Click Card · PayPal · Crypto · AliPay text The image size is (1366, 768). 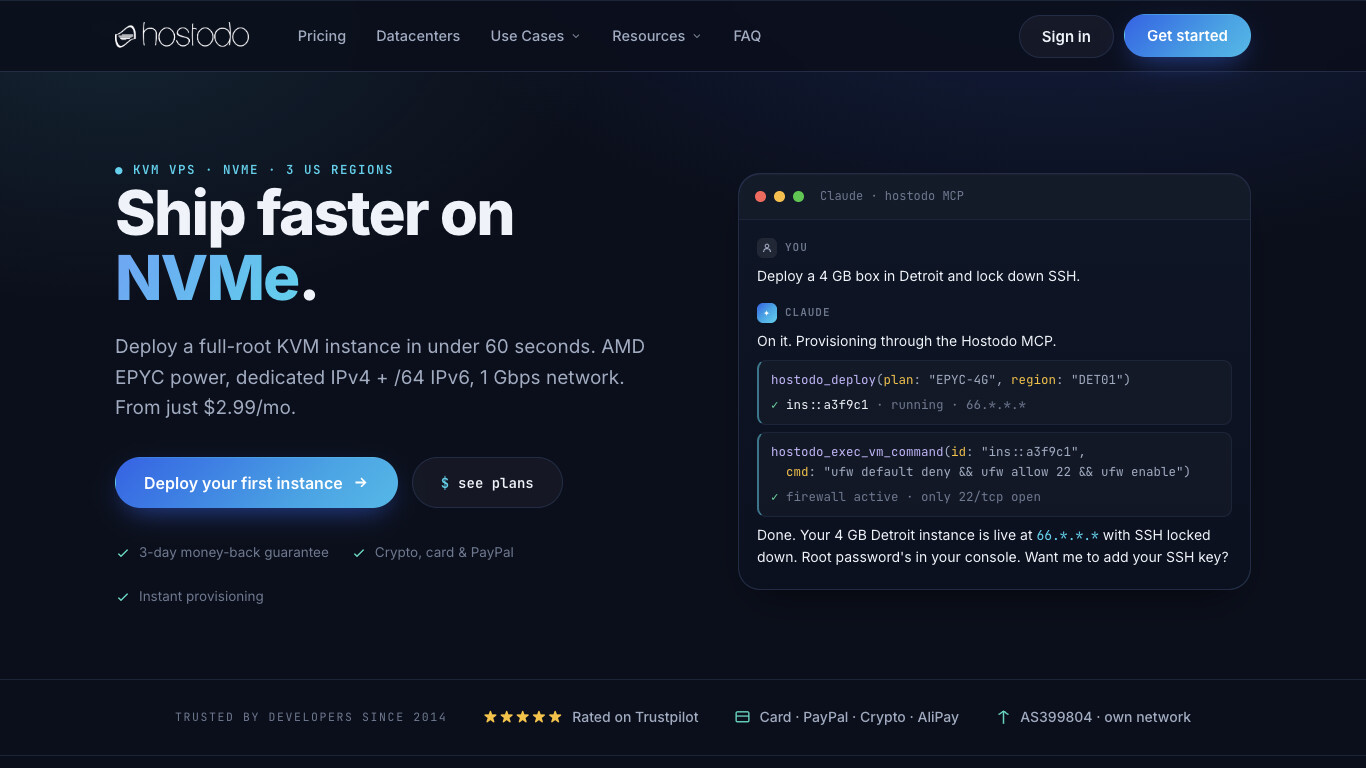859,717
